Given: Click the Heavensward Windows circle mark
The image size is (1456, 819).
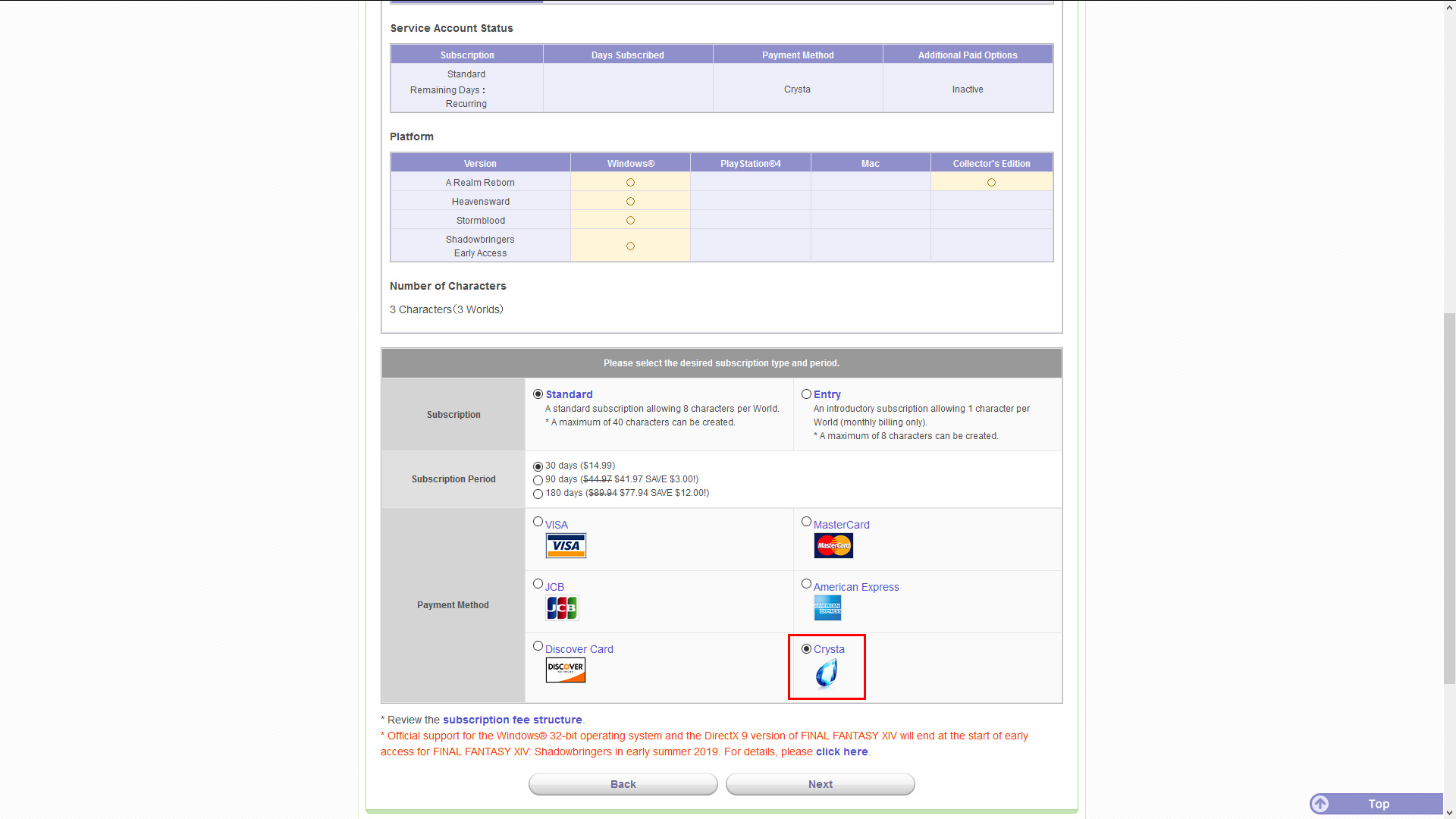Looking at the screenshot, I should [x=630, y=202].
